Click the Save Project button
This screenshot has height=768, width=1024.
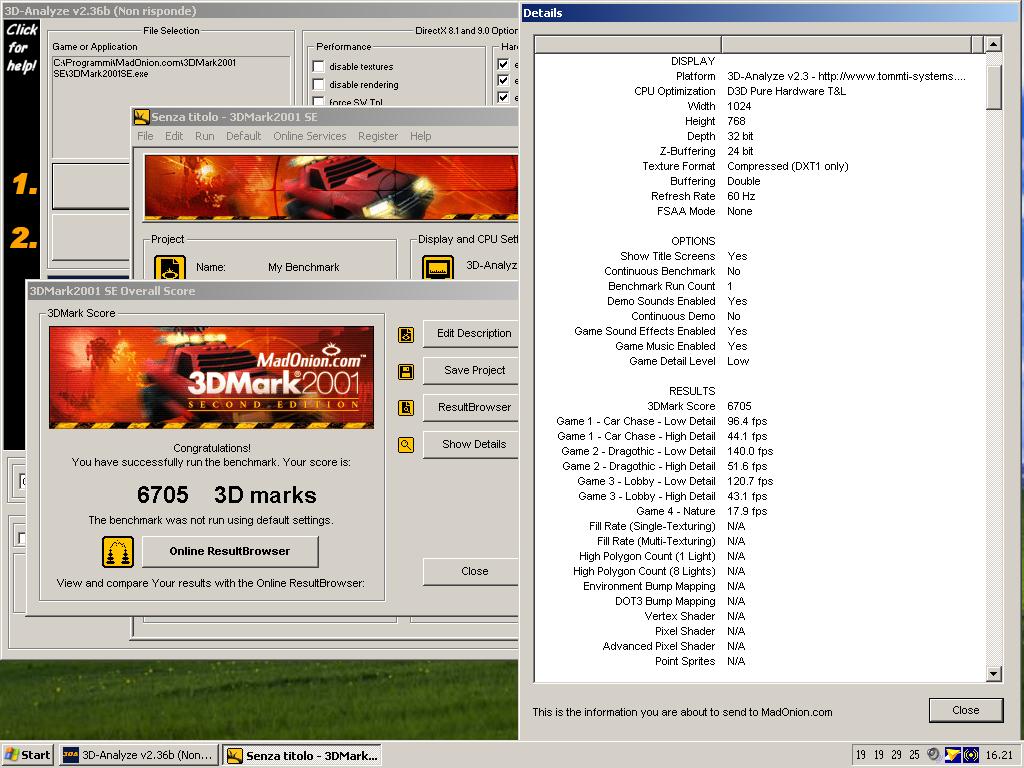[x=470, y=370]
